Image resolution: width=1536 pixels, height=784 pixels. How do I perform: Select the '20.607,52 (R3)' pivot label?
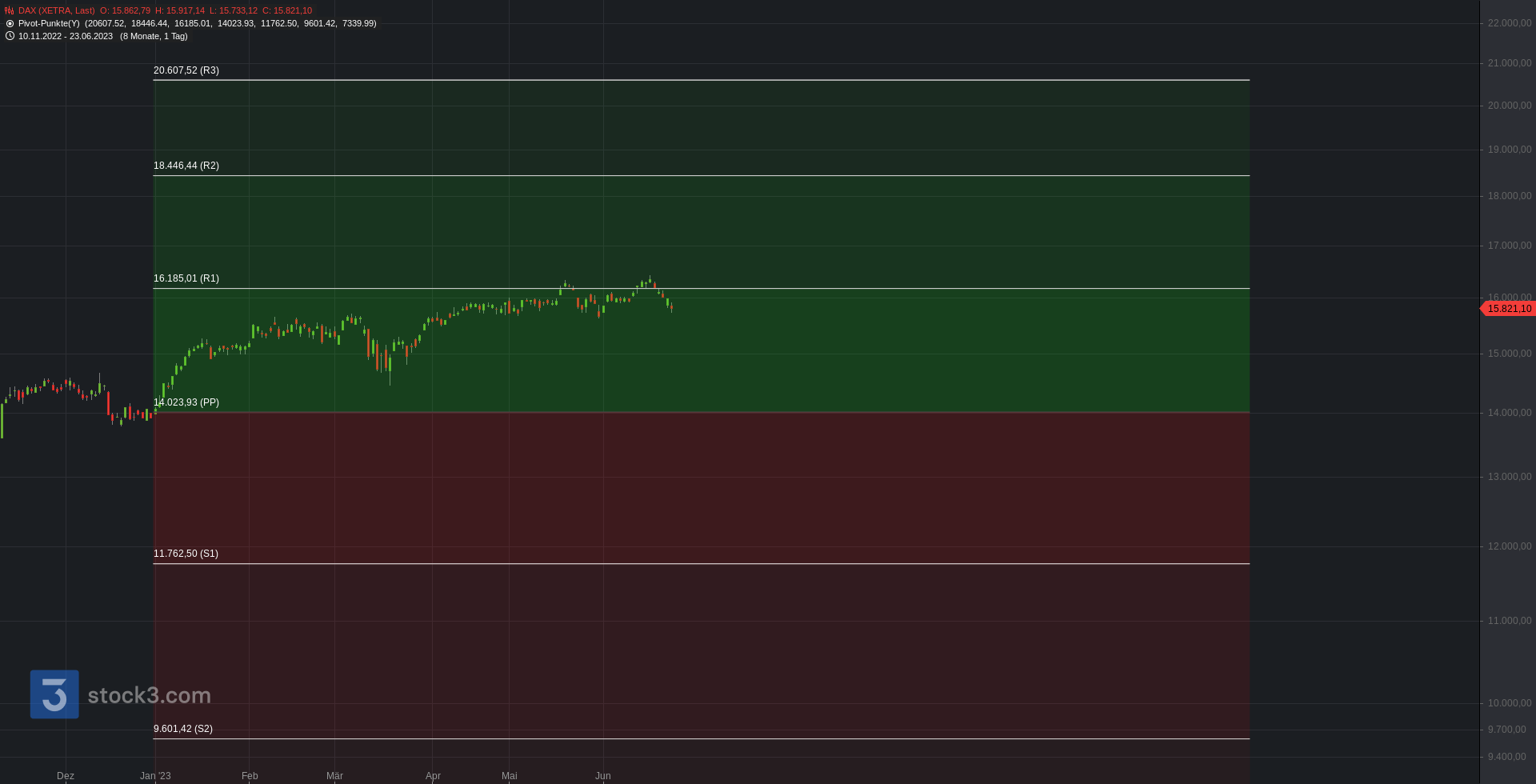pos(186,70)
